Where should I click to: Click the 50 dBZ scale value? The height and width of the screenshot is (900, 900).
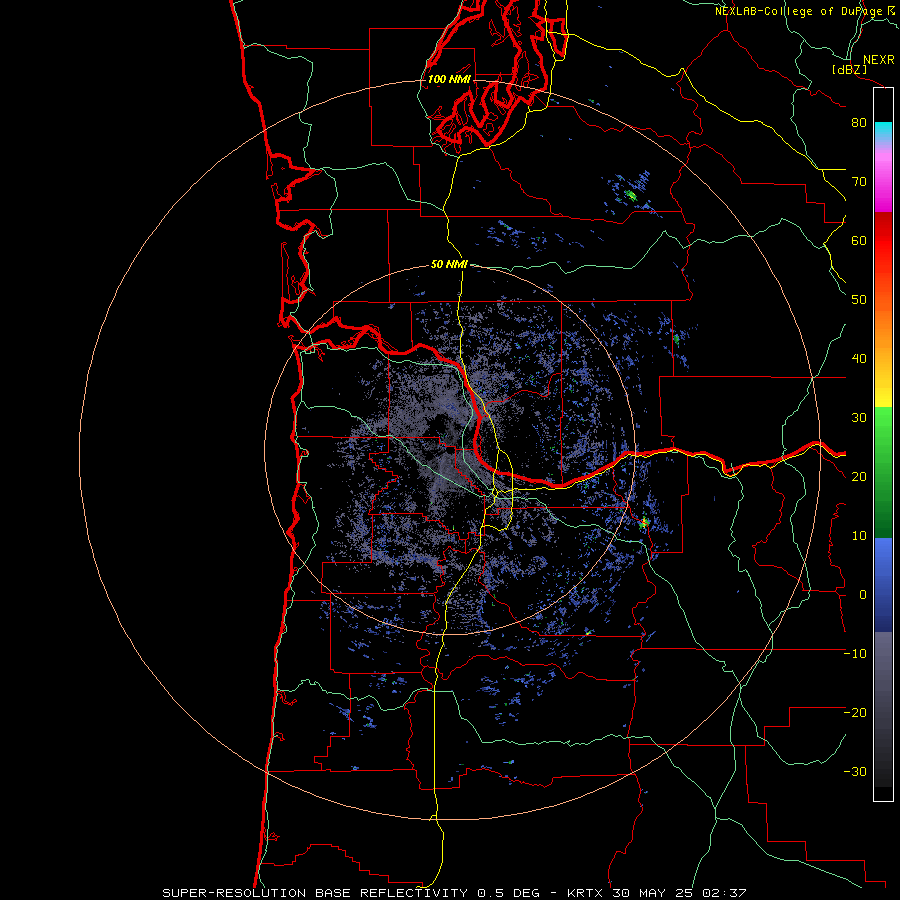coord(859,300)
